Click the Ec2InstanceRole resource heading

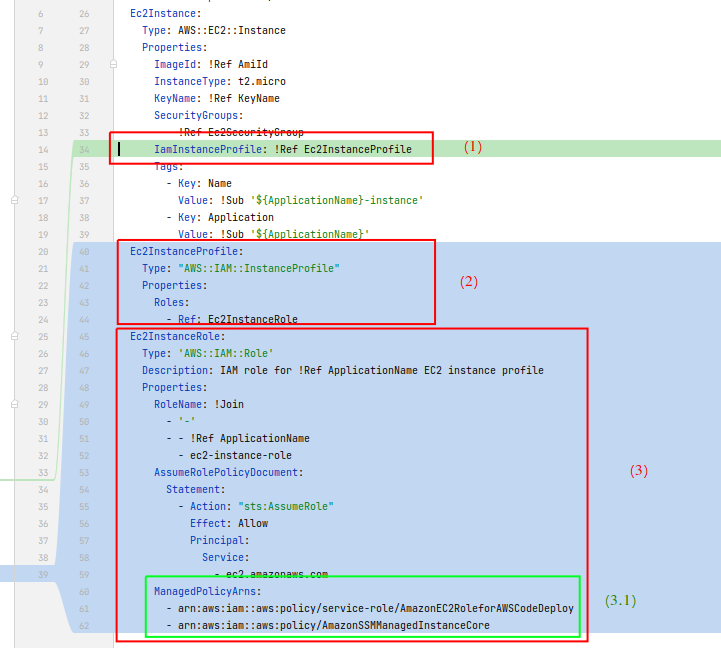point(175,336)
